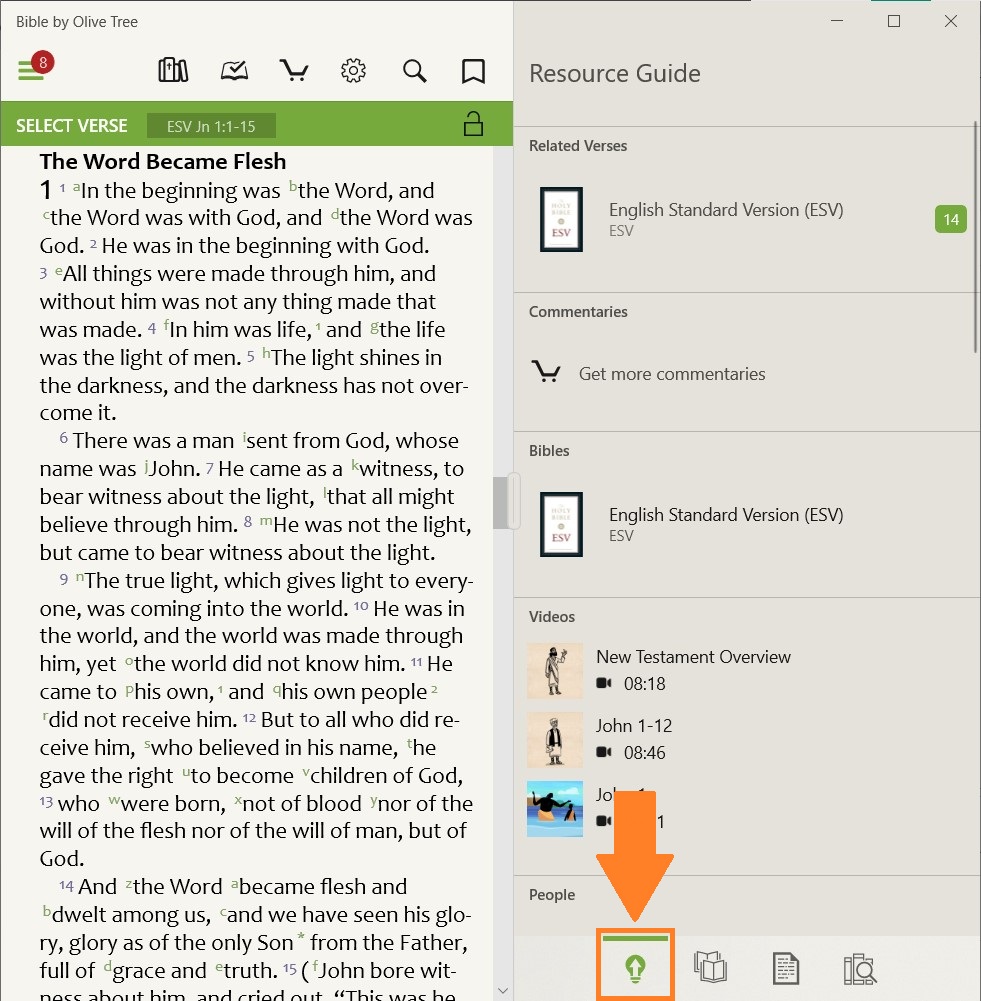Select the library lookup search tab
The image size is (981, 1001).
click(x=860, y=968)
